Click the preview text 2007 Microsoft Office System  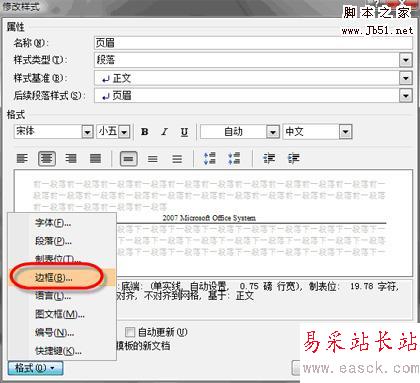point(209,218)
